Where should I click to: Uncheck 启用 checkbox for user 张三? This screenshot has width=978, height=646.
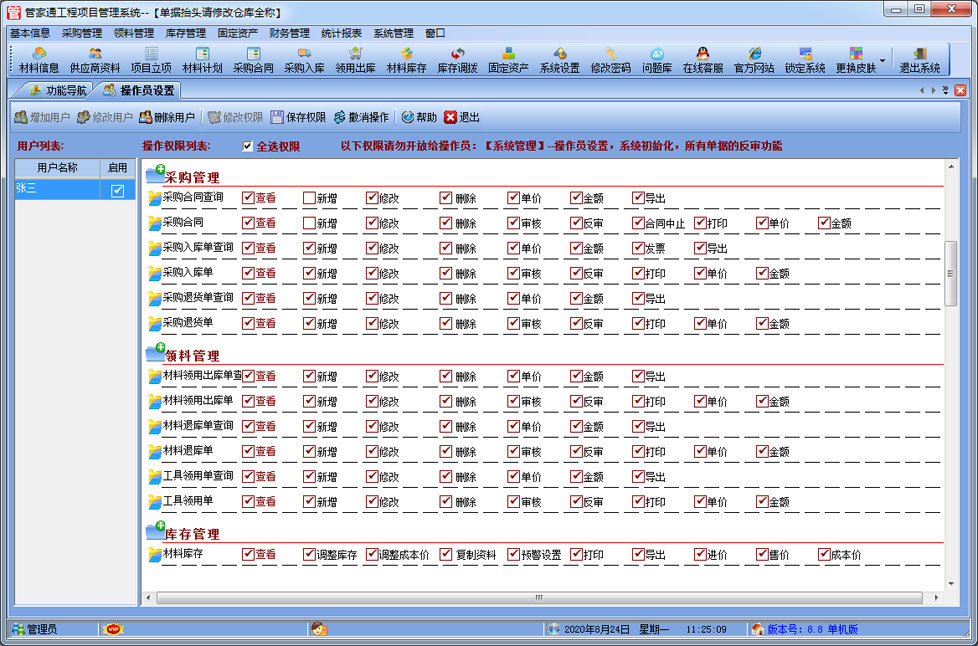[x=117, y=190]
